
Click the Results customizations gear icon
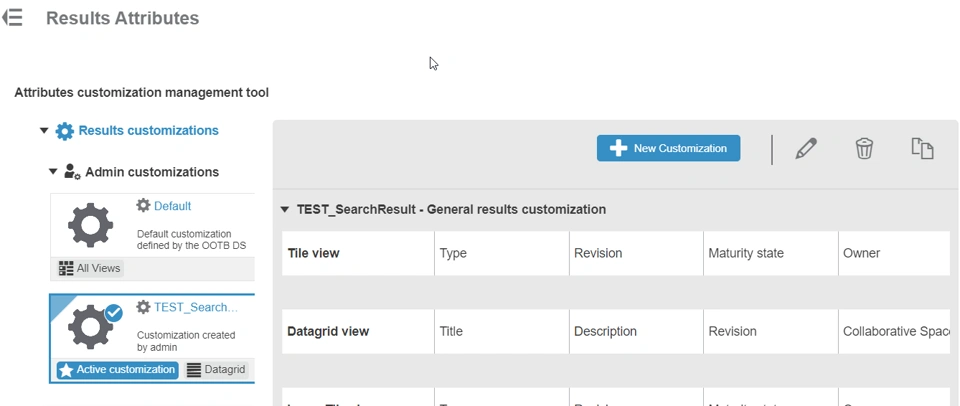pos(65,131)
